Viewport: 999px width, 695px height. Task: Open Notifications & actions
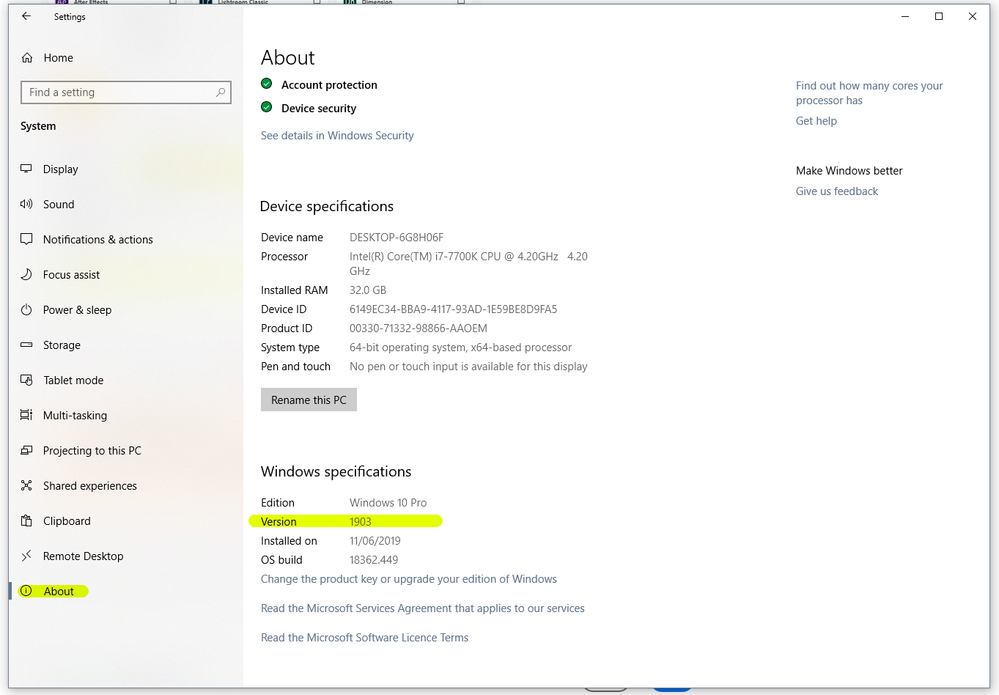tap(98, 240)
